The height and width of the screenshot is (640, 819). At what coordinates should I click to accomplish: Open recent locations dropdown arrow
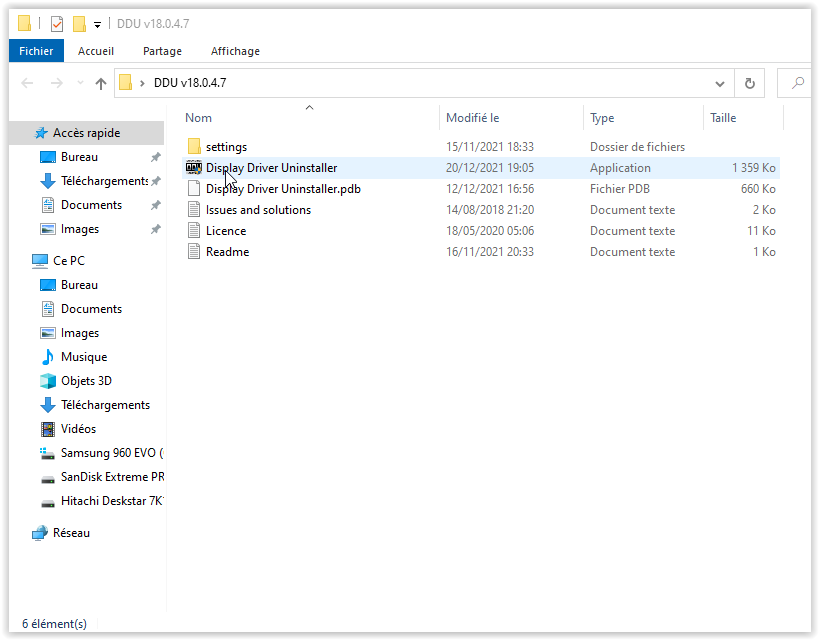click(80, 83)
